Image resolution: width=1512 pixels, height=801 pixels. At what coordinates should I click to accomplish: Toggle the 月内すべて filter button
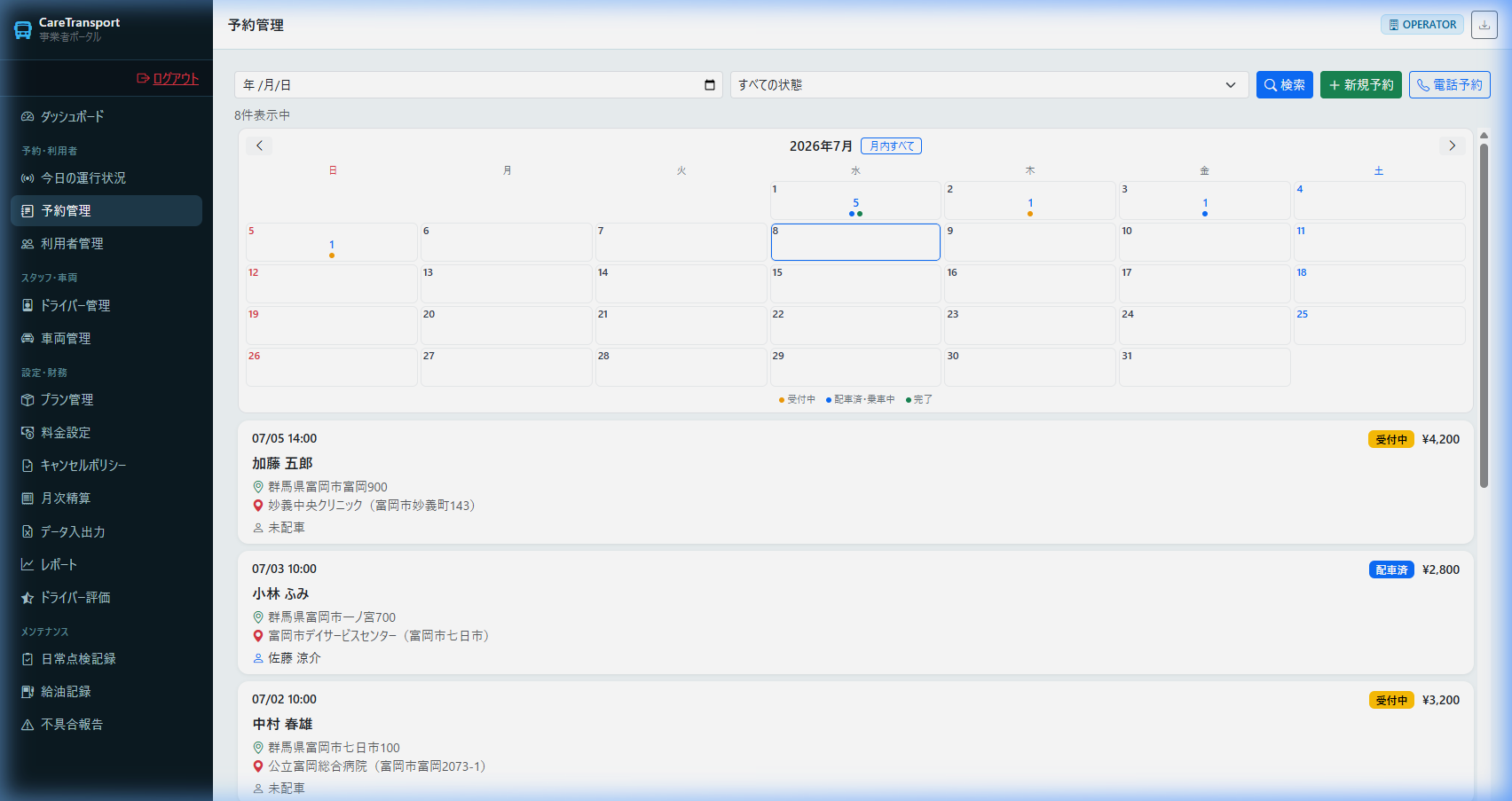click(x=891, y=146)
